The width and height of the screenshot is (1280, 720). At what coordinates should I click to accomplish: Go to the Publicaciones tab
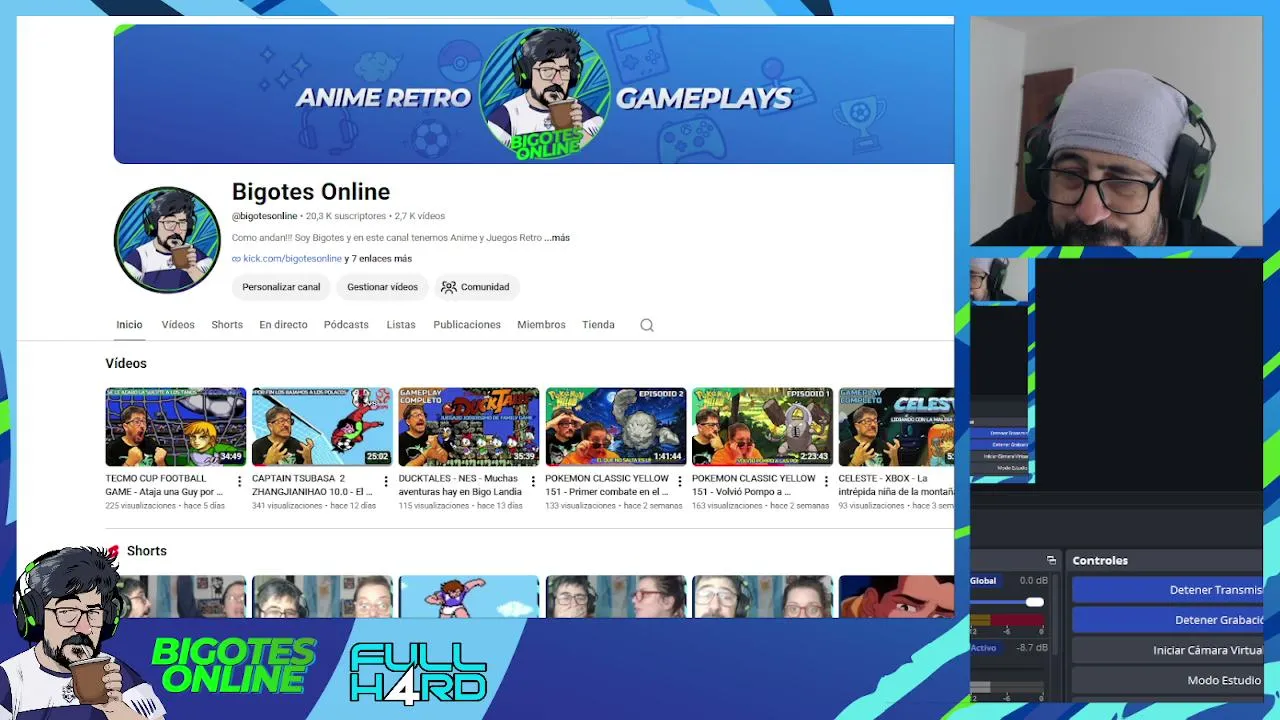coord(467,325)
